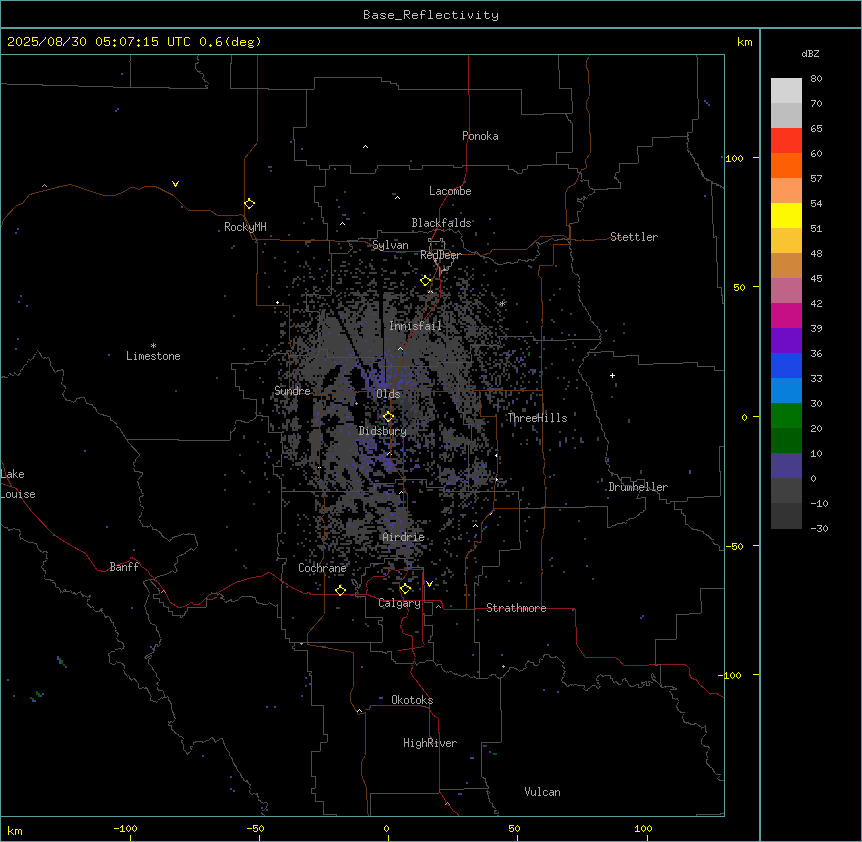Click the 80 dBZ legend value
The image size is (862, 842).
(x=816, y=79)
